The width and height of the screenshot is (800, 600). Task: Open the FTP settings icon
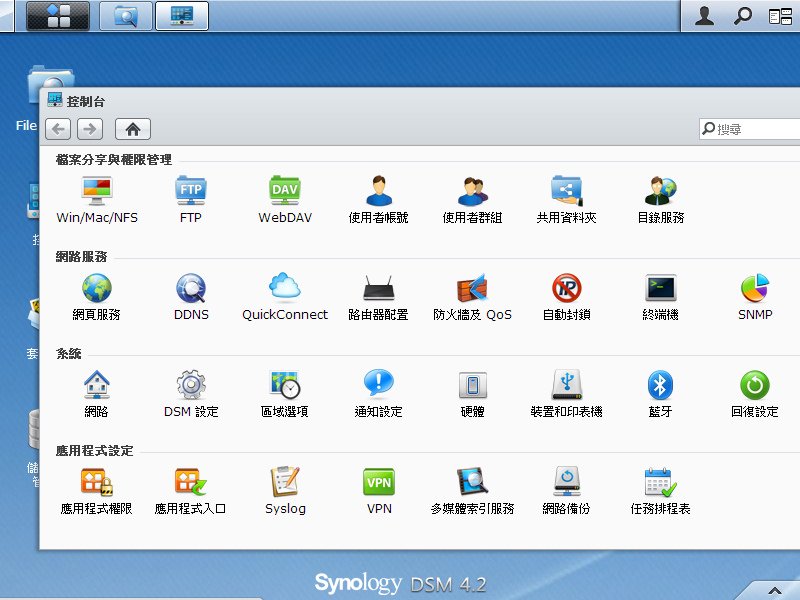190,199
